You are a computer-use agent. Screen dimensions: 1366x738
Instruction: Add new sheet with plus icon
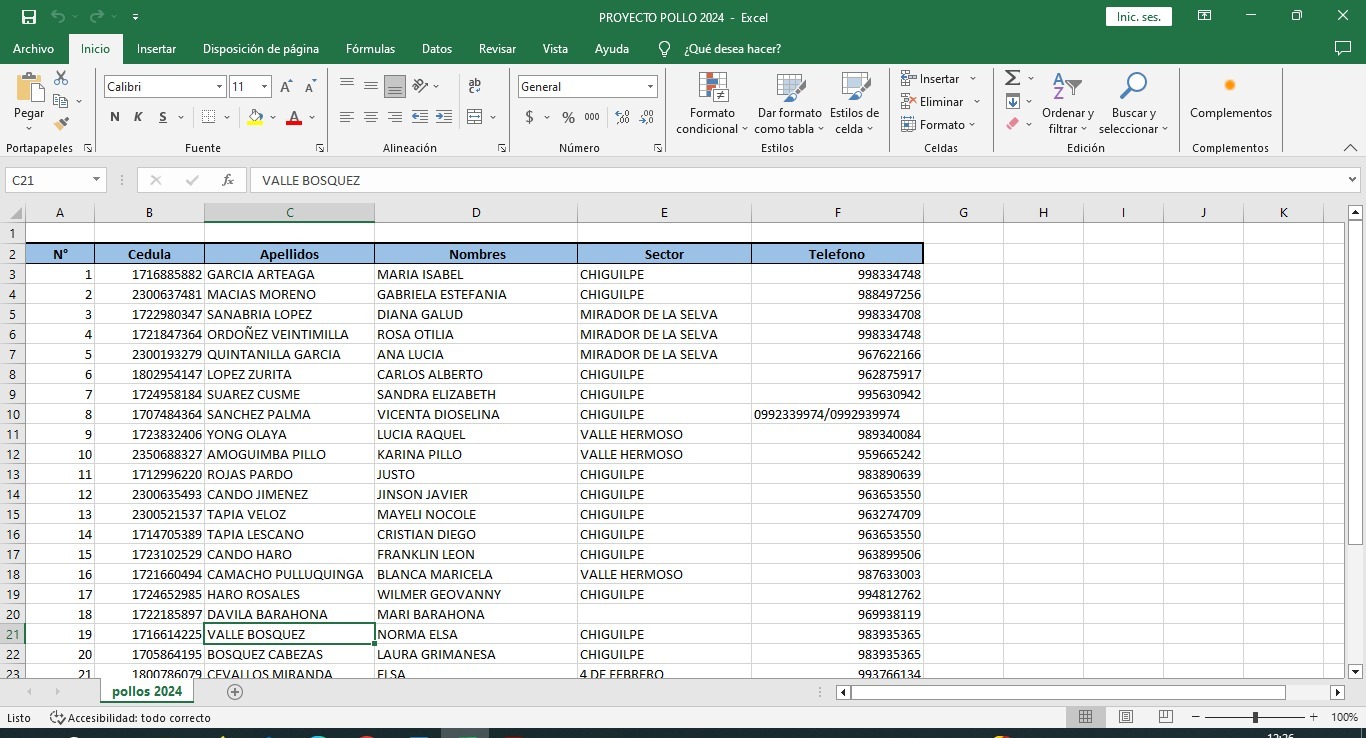[235, 691]
